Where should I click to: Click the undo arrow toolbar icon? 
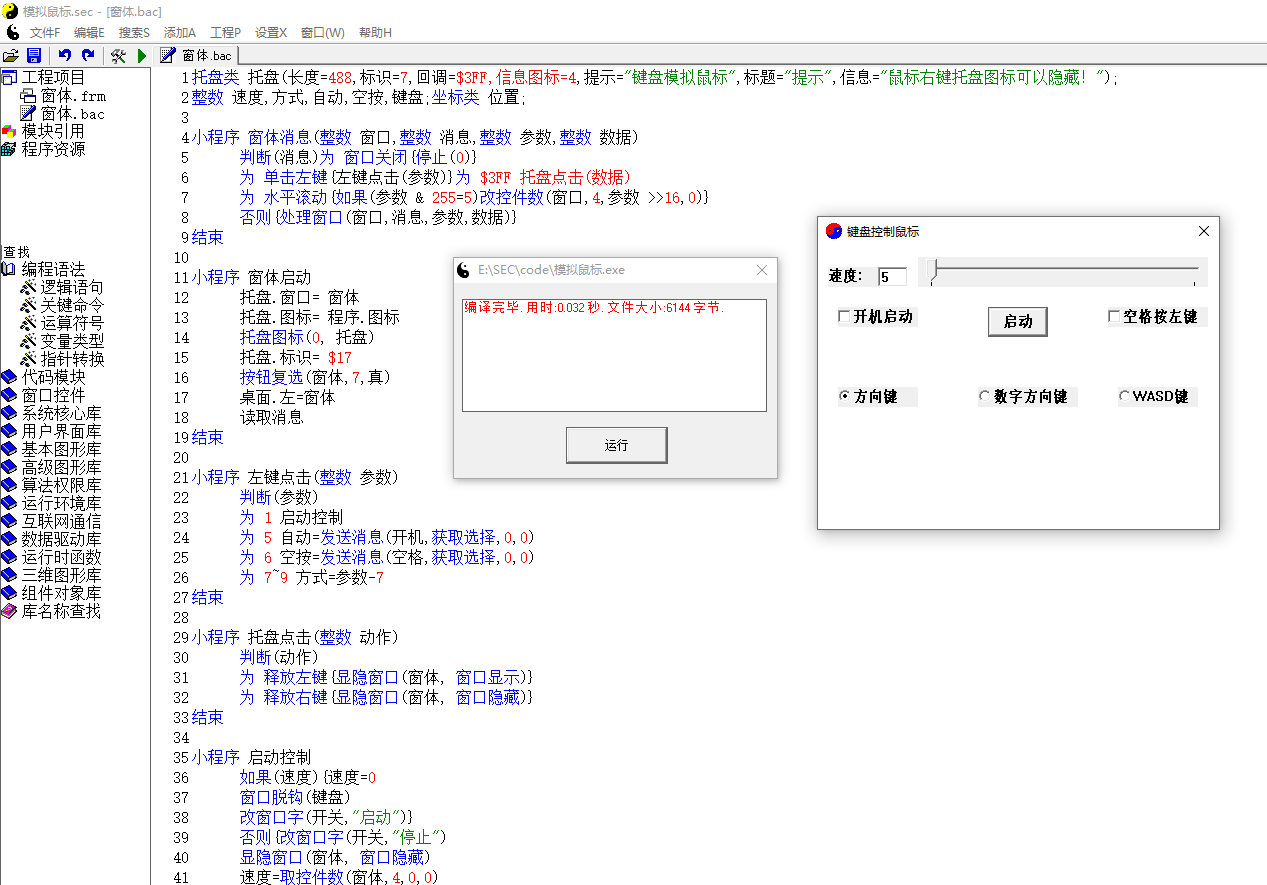pyautogui.click(x=65, y=56)
